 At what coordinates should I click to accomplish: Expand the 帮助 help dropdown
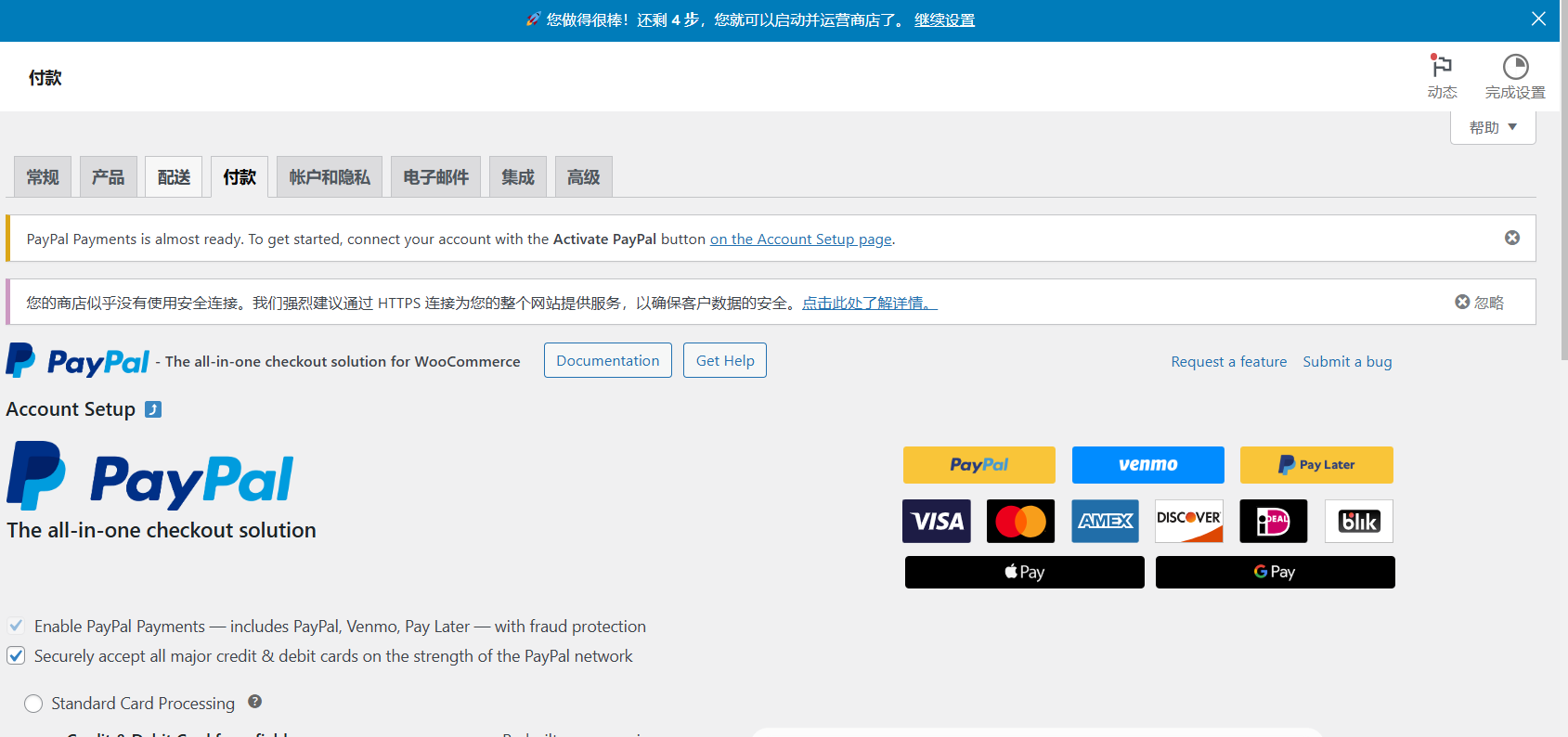pos(1493,127)
